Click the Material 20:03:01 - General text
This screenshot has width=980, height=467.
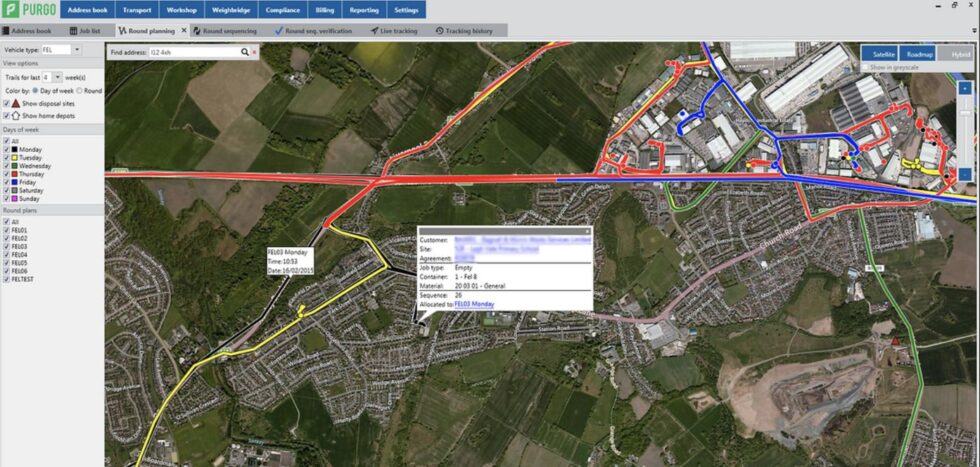(x=480, y=286)
